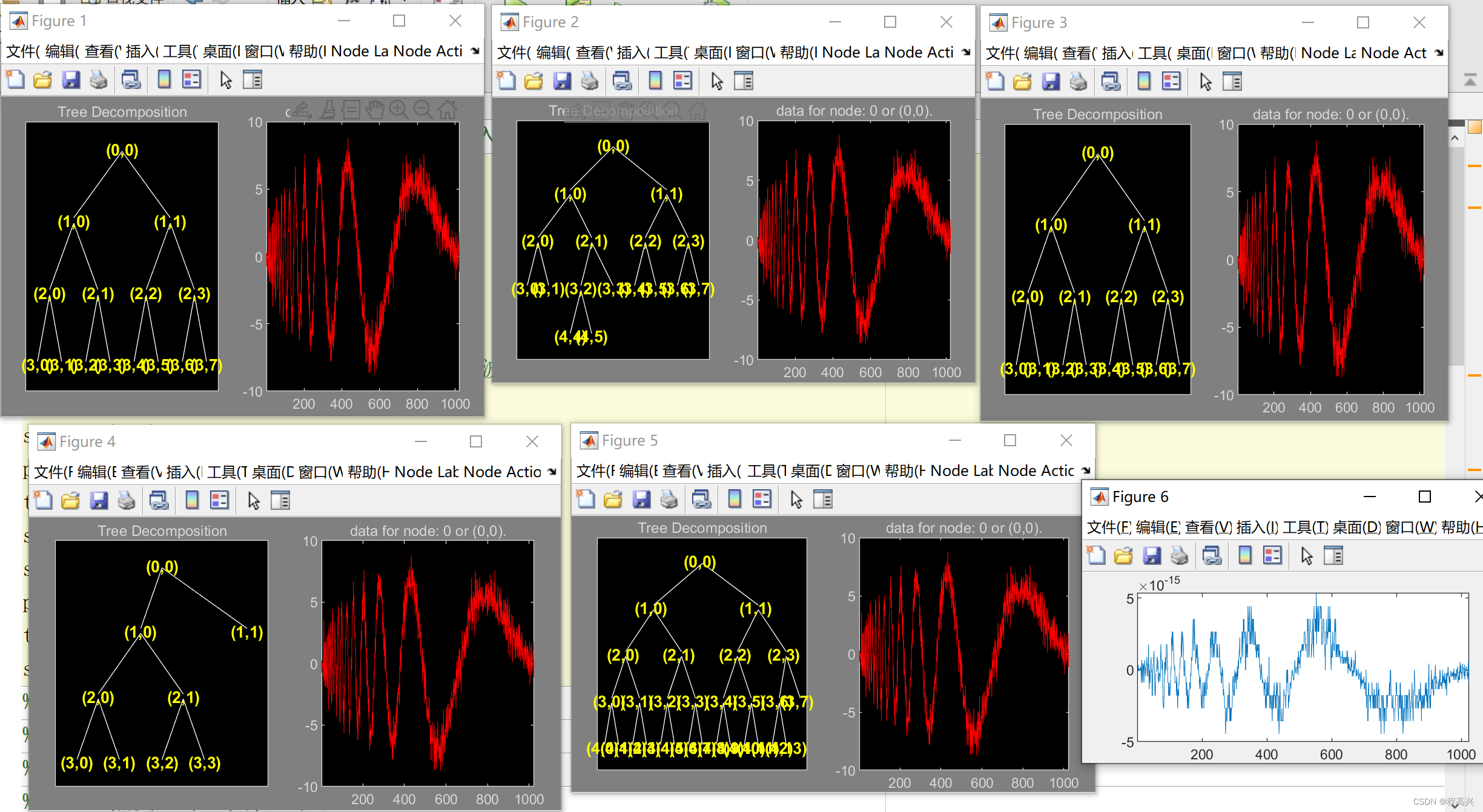The height and width of the screenshot is (812, 1483).
Task: Click the Zoom Out magnifier above Figure 1 plot
Action: 423,109
